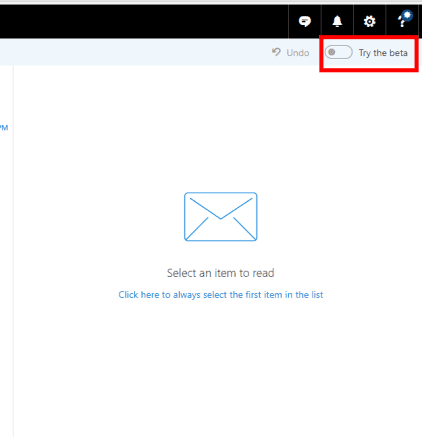Screen dimensions: 423x438
Task: Click the "Try the beta" label text
Action: click(x=383, y=53)
